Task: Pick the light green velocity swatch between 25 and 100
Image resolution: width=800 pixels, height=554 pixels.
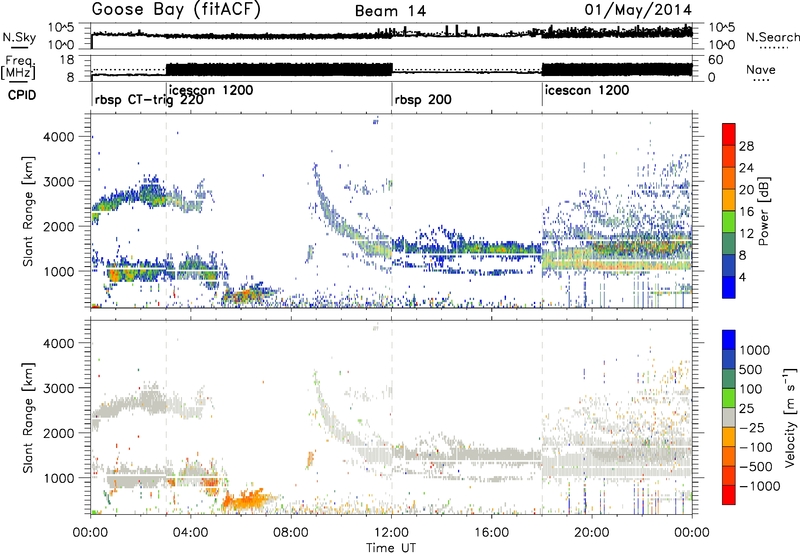Action: point(729,398)
